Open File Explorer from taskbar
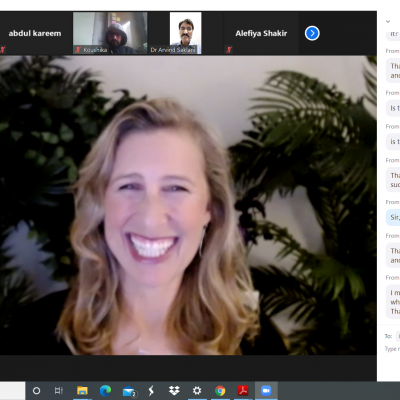Viewport: 400px width, 400px height. click(x=82, y=390)
